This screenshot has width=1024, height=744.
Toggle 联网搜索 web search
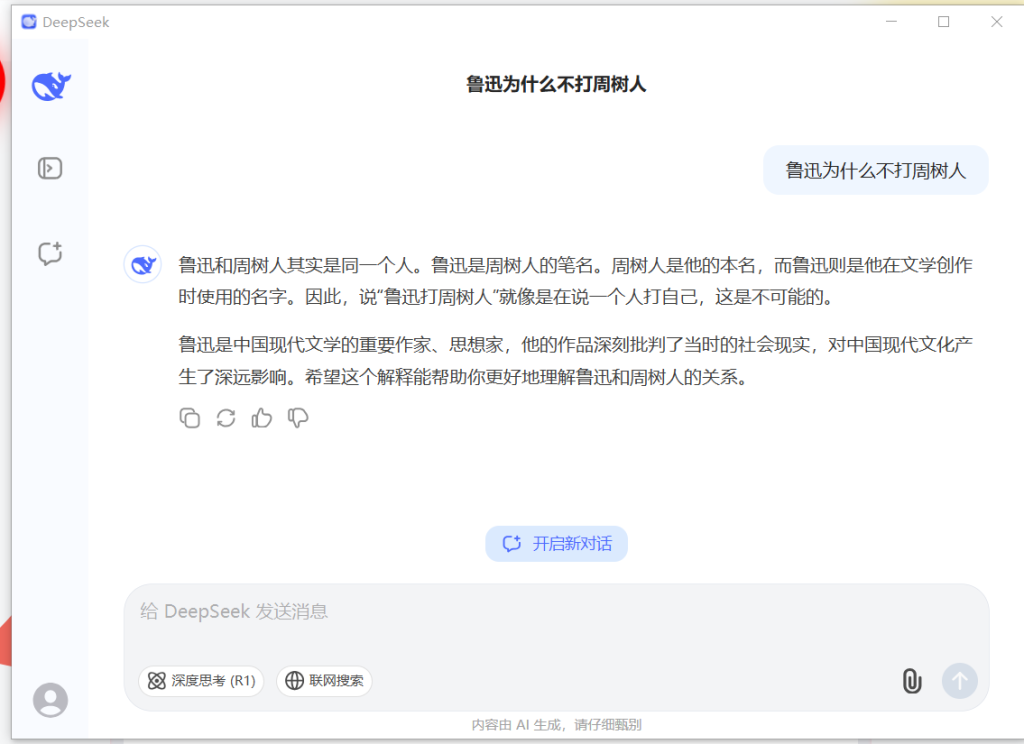pyautogui.click(x=325, y=681)
